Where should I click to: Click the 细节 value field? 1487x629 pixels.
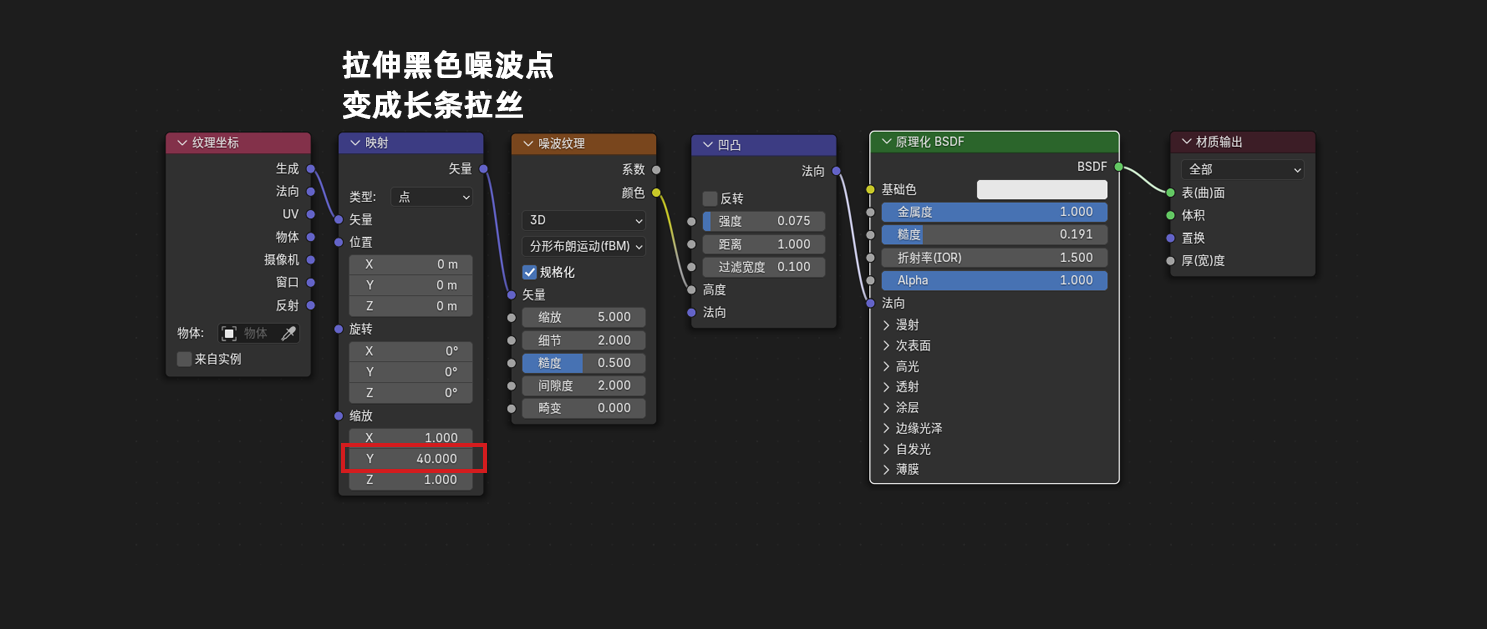tap(584, 340)
